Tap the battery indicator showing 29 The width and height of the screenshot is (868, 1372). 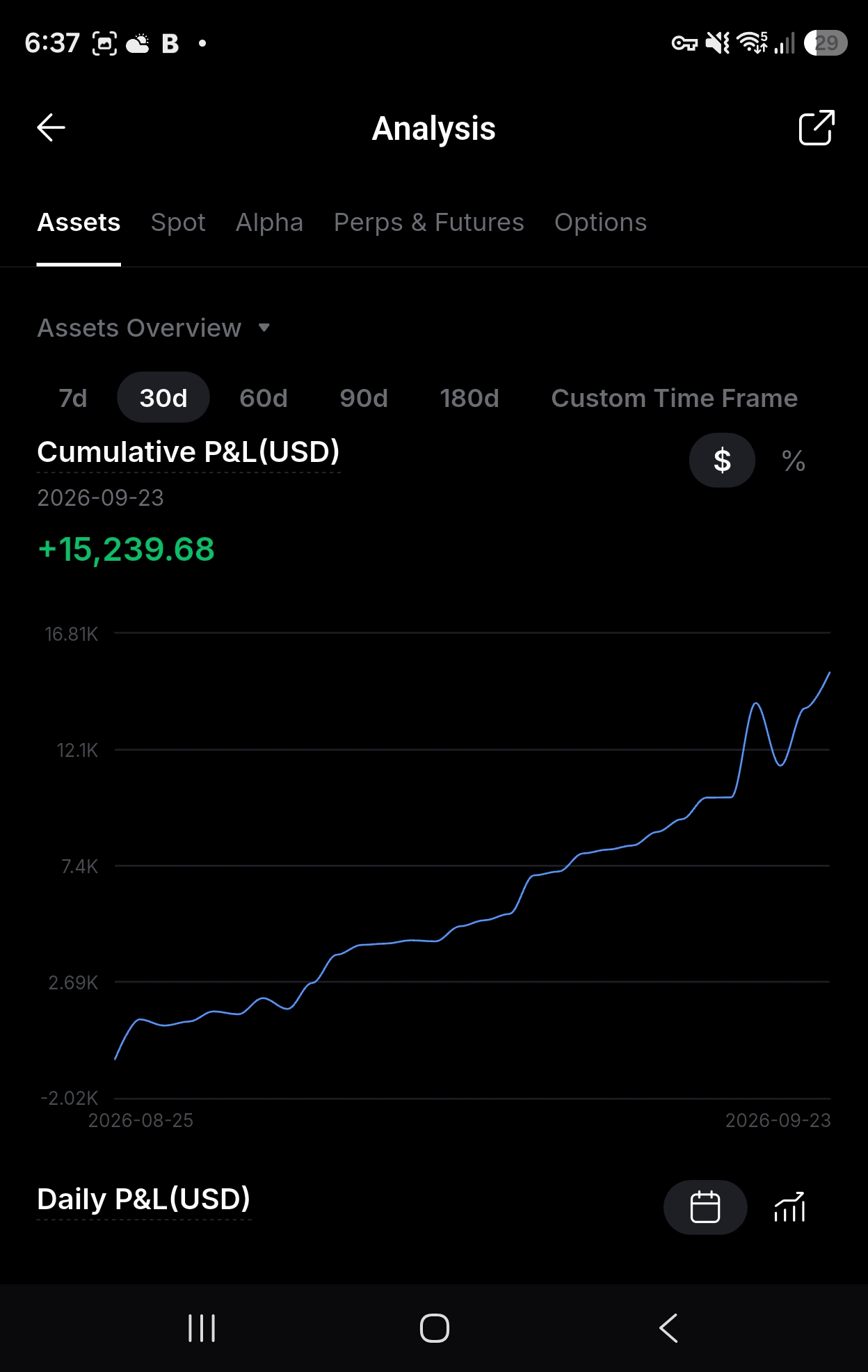coord(826,43)
